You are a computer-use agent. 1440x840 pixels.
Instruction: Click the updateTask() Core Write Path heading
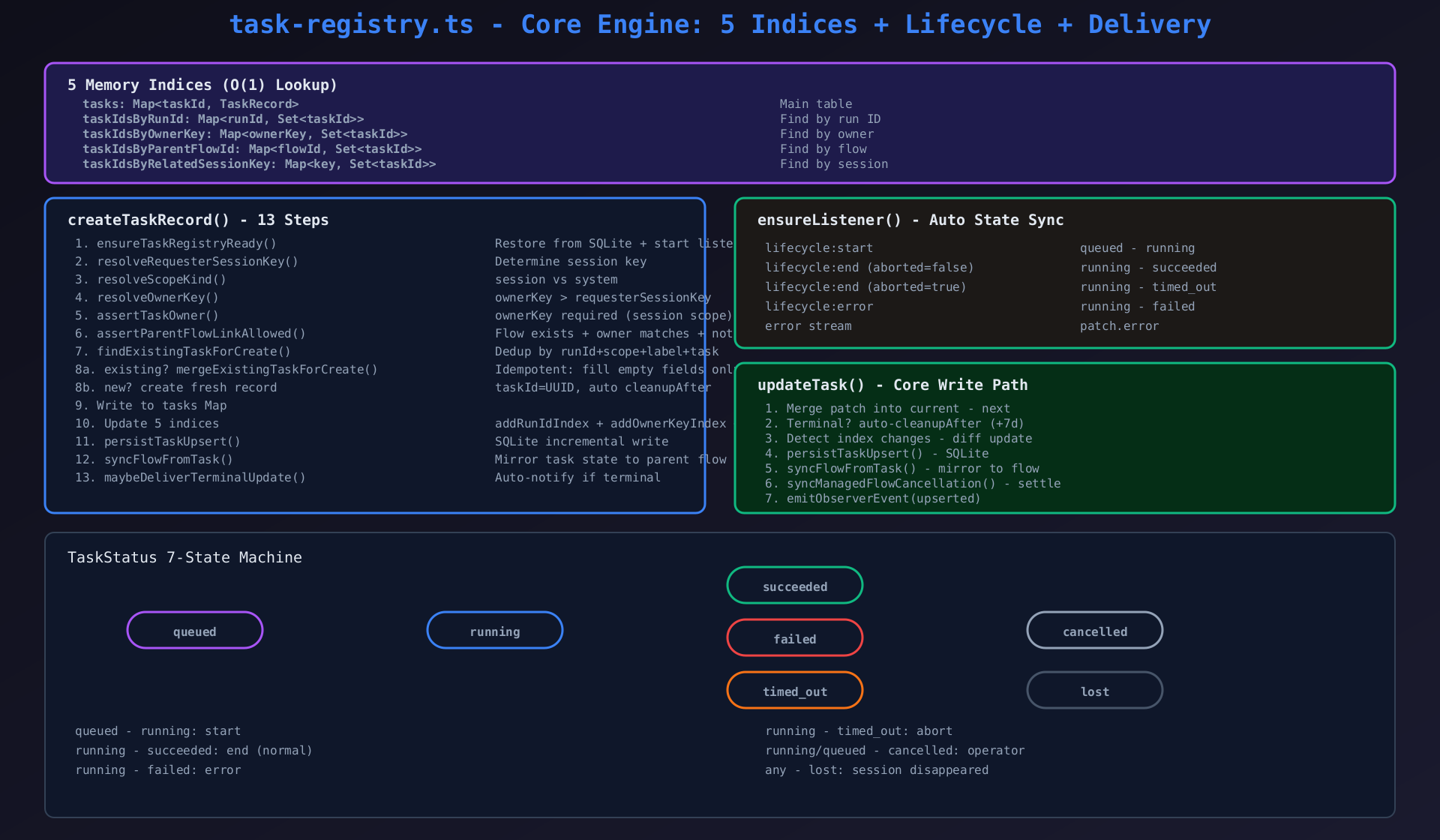[892, 385]
